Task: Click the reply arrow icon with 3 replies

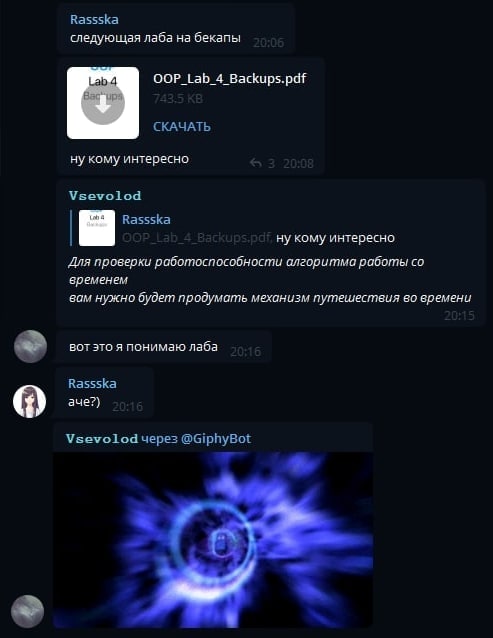Action: (x=256, y=163)
